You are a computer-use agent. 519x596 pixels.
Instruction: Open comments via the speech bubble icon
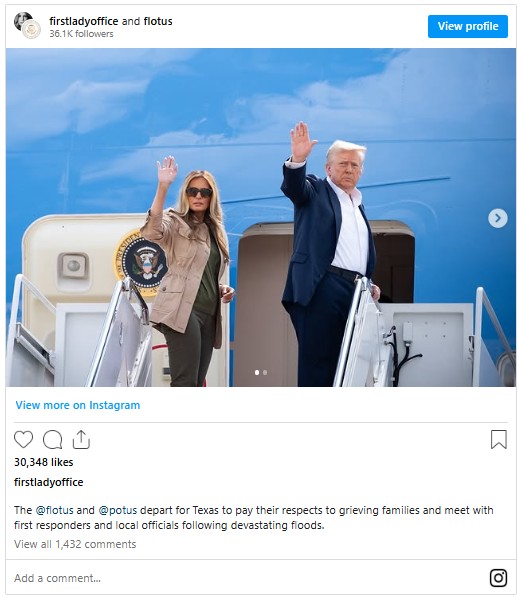(52, 439)
